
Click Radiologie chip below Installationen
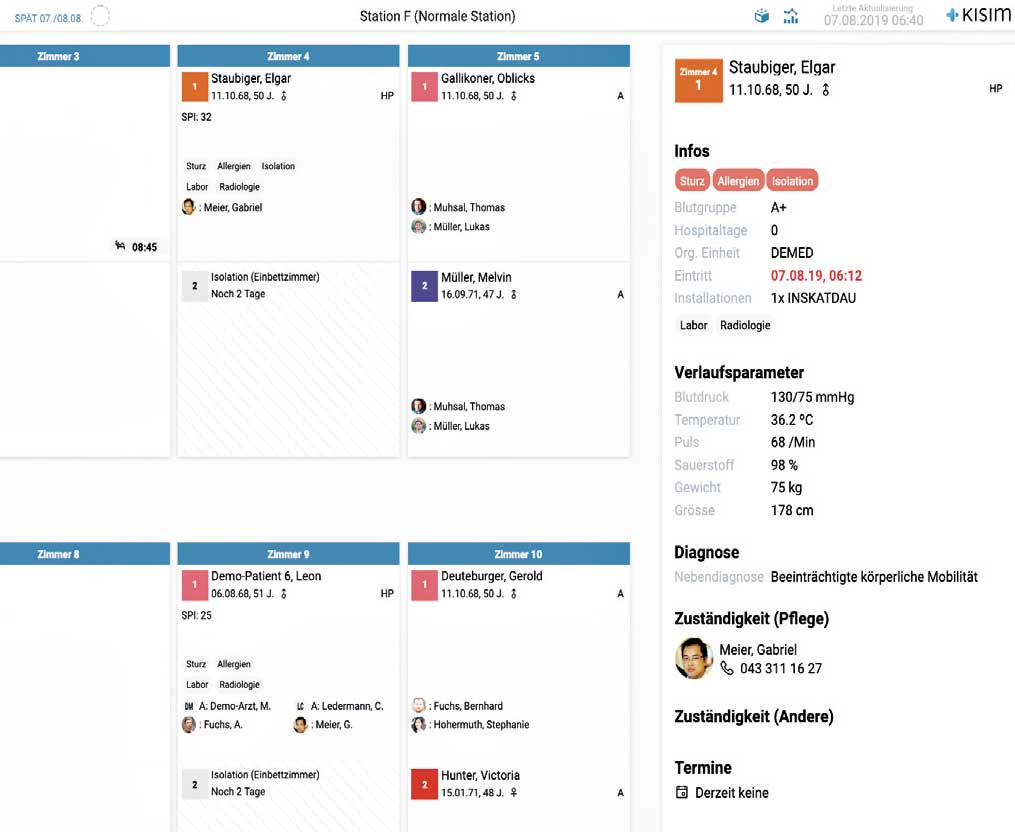[x=745, y=325]
